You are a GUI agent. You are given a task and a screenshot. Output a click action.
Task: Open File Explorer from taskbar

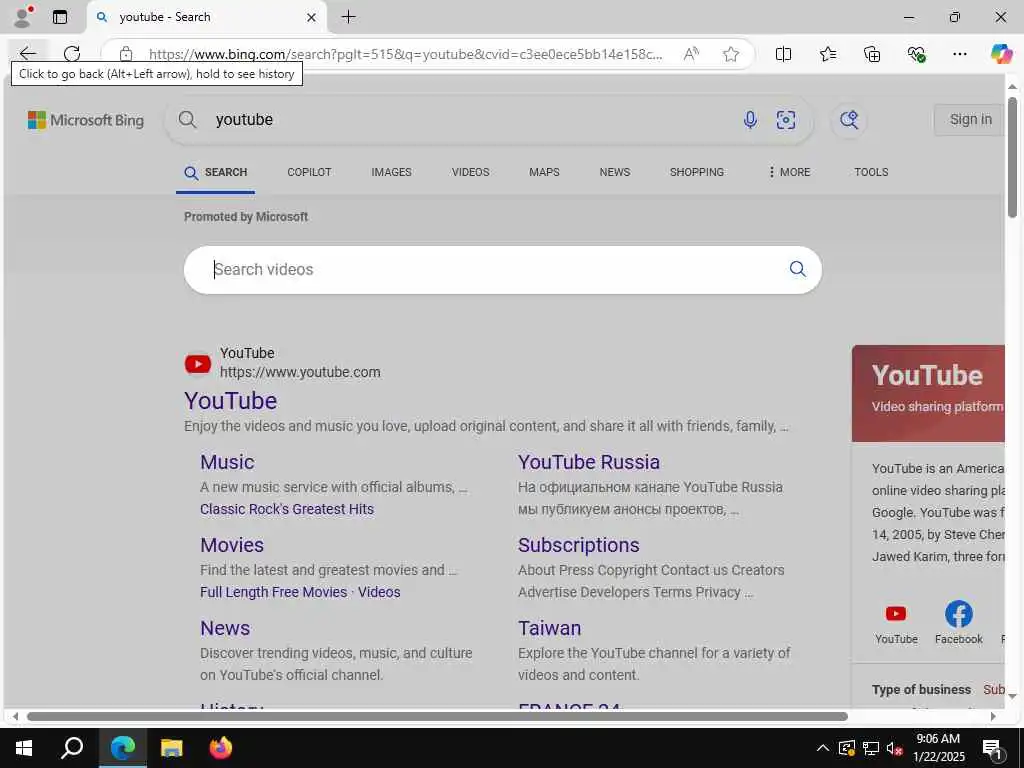point(171,748)
